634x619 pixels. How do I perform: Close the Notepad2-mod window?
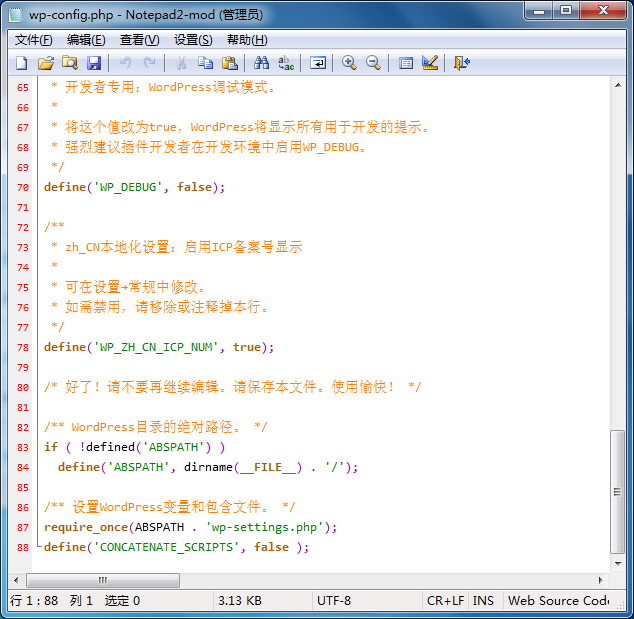pos(603,11)
